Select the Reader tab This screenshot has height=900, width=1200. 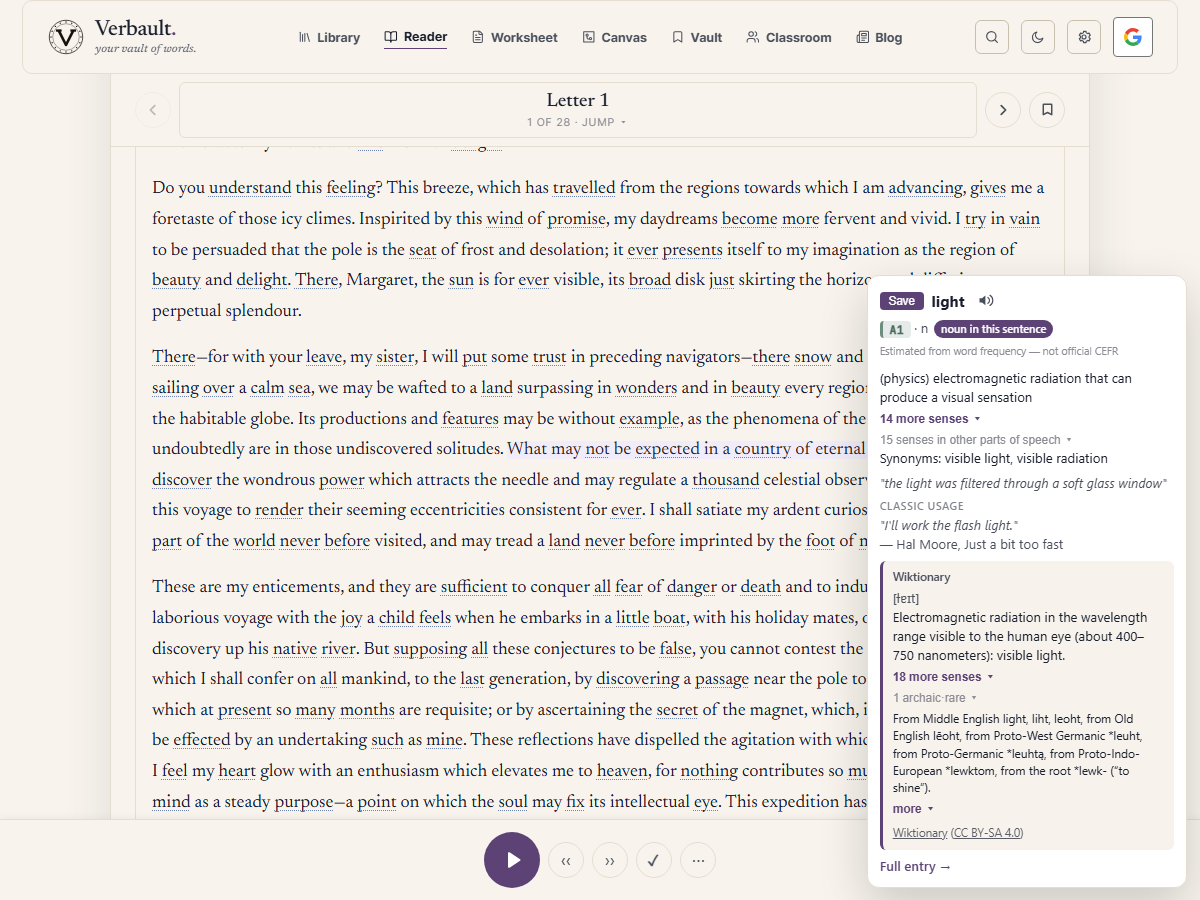click(416, 37)
